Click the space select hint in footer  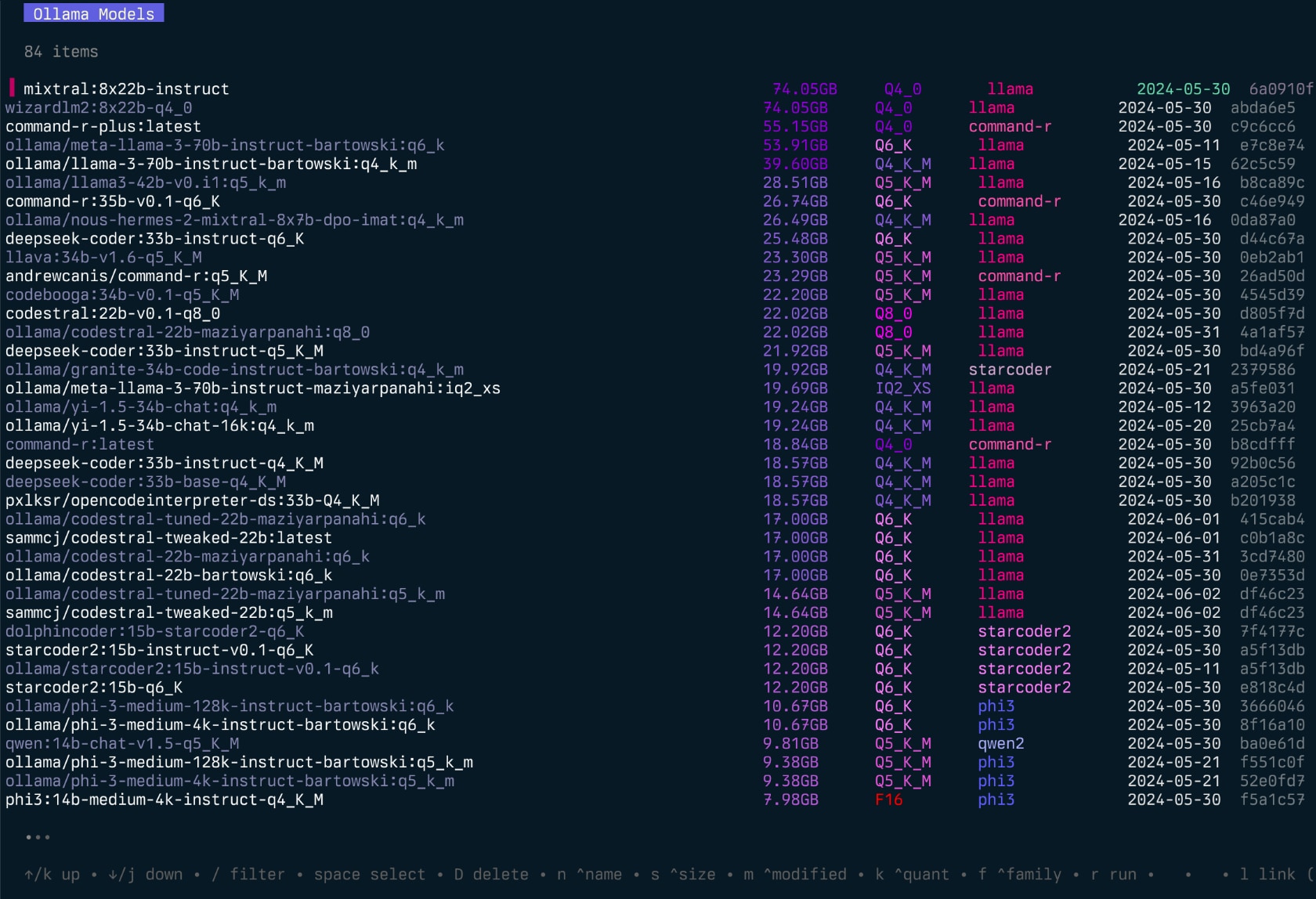[x=369, y=875]
